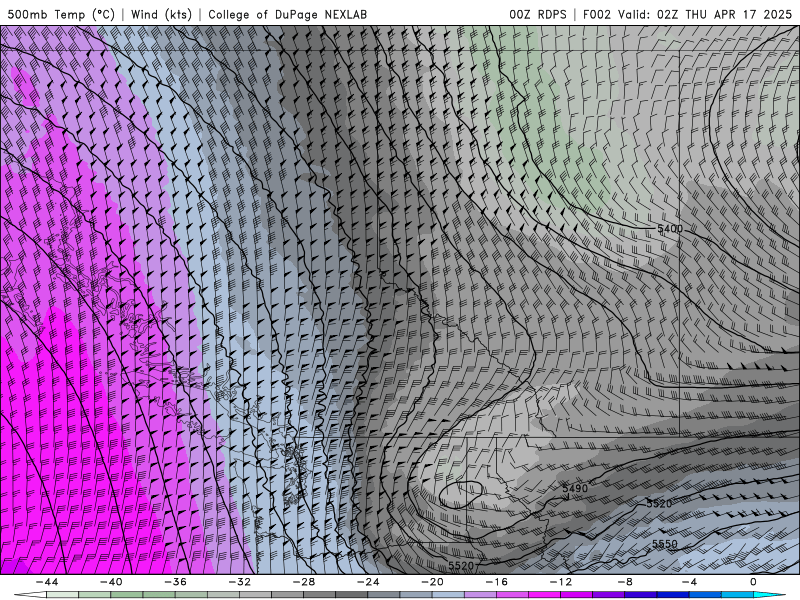Click the -4 colorbar tick label
The width and height of the screenshot is (800, 600).
coord(689,582)
